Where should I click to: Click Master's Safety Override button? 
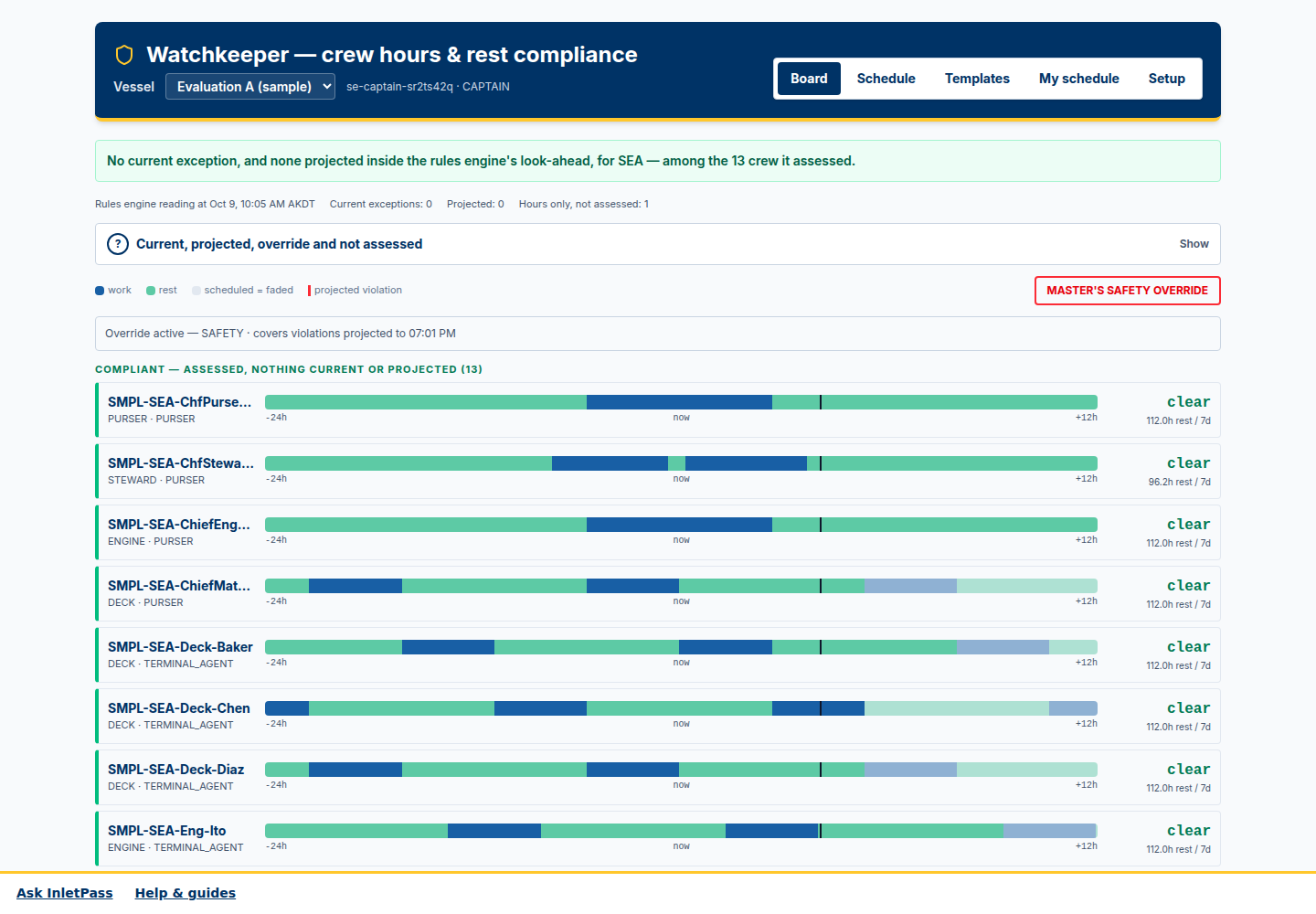[x=1127, y=291]
